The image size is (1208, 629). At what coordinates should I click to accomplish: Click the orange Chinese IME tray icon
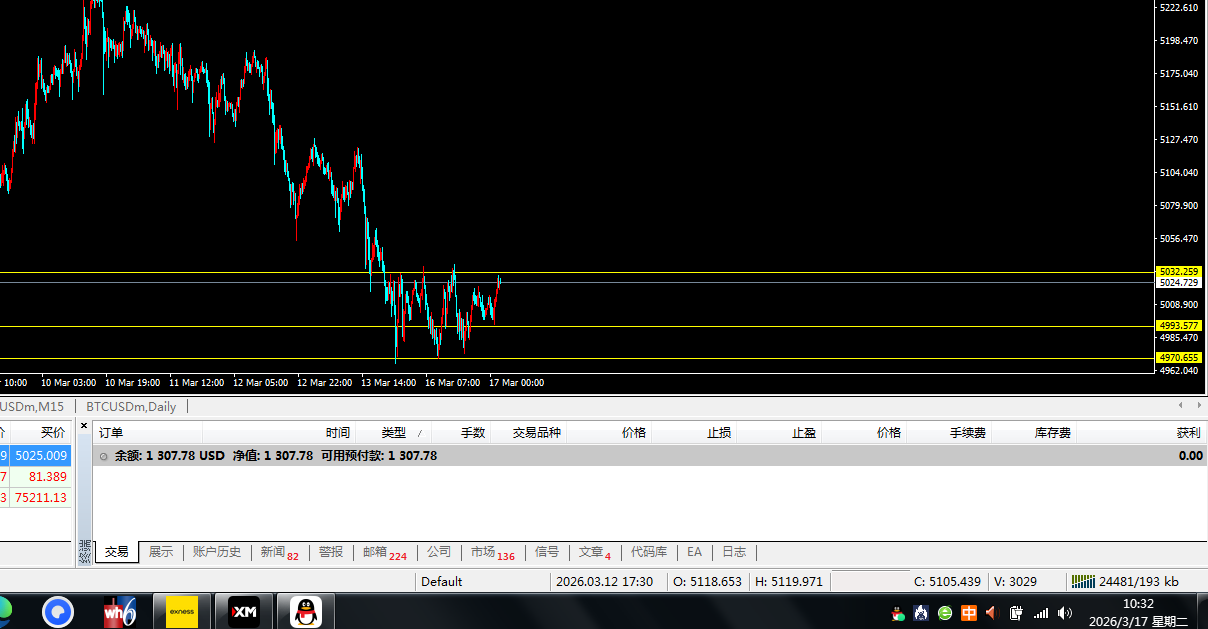tap(968, 612)
